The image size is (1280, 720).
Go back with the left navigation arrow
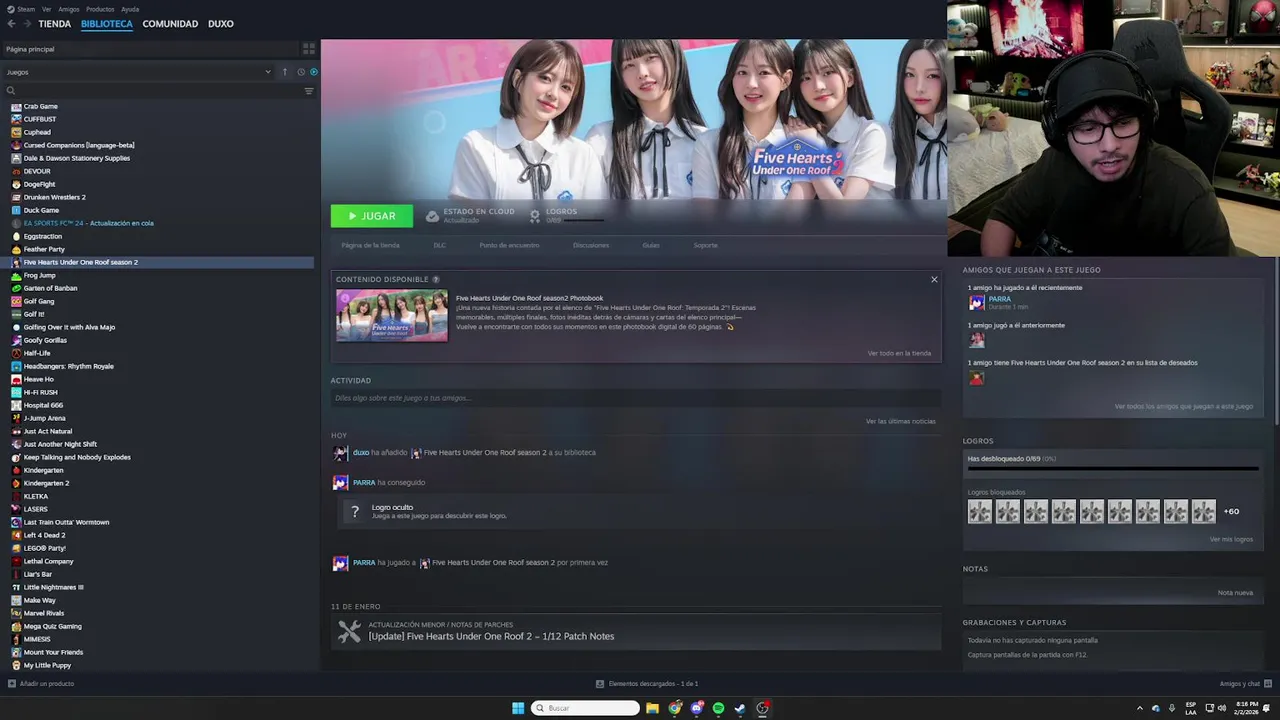click(x=11, y=24)
